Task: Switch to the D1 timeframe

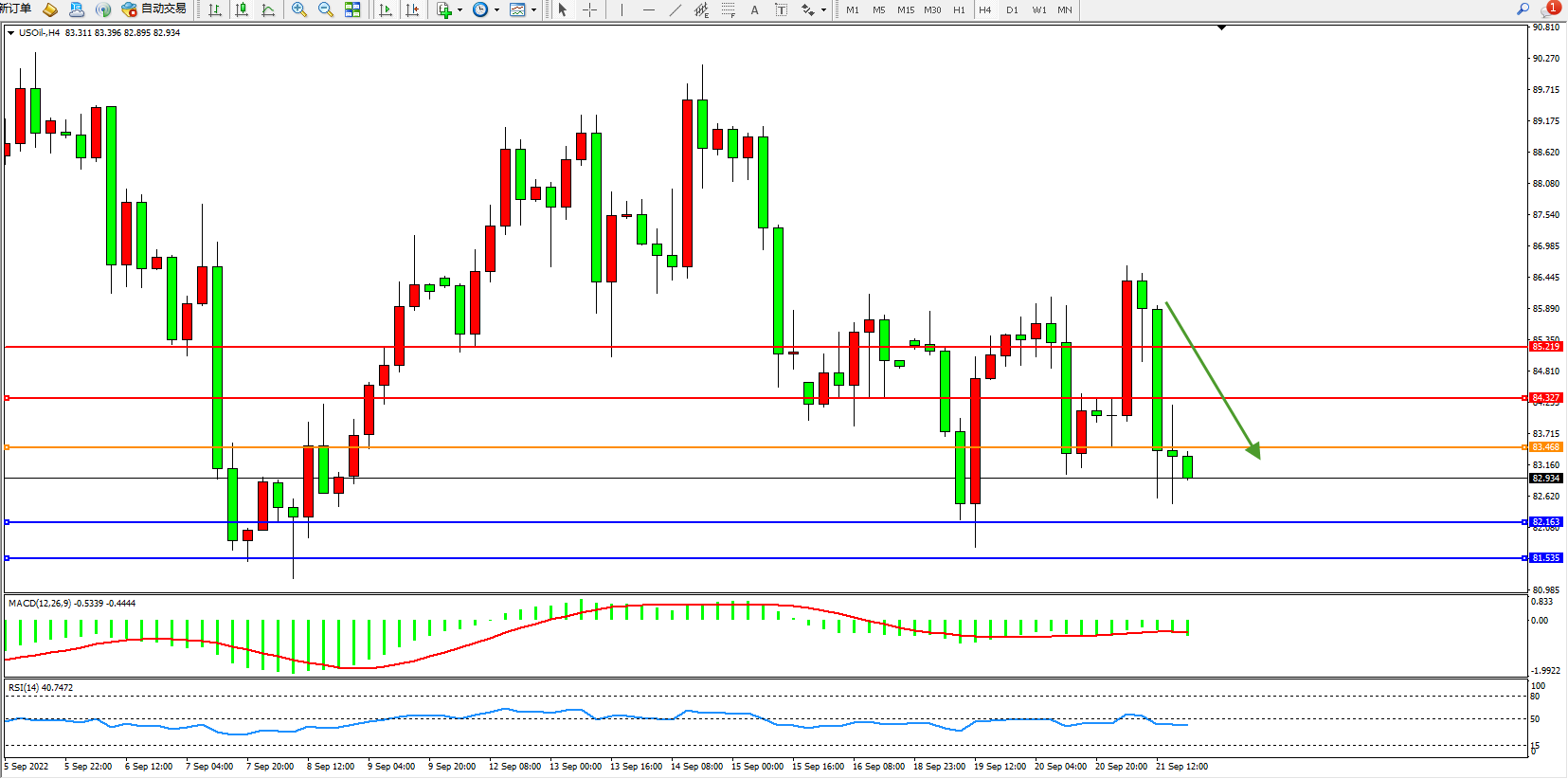Action: pos(1012,9)
